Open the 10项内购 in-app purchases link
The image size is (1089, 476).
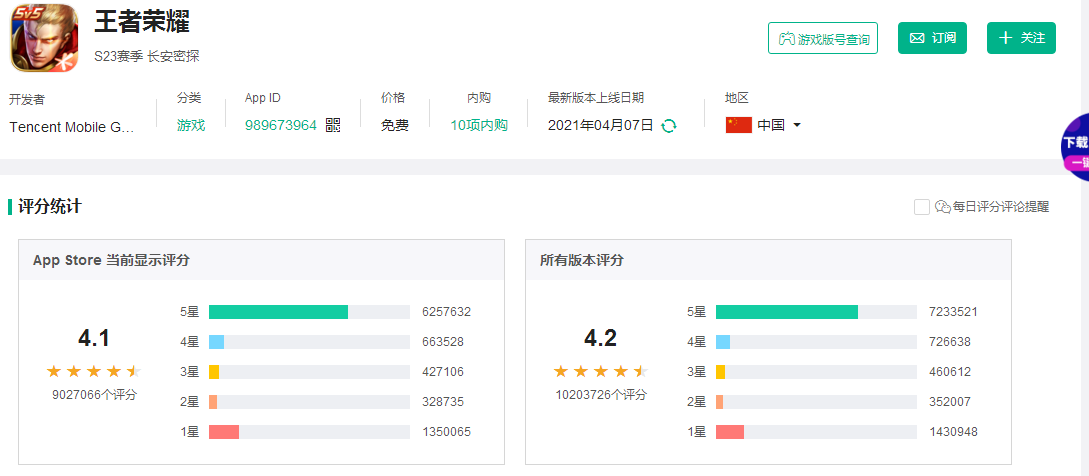tap(479, 125)
